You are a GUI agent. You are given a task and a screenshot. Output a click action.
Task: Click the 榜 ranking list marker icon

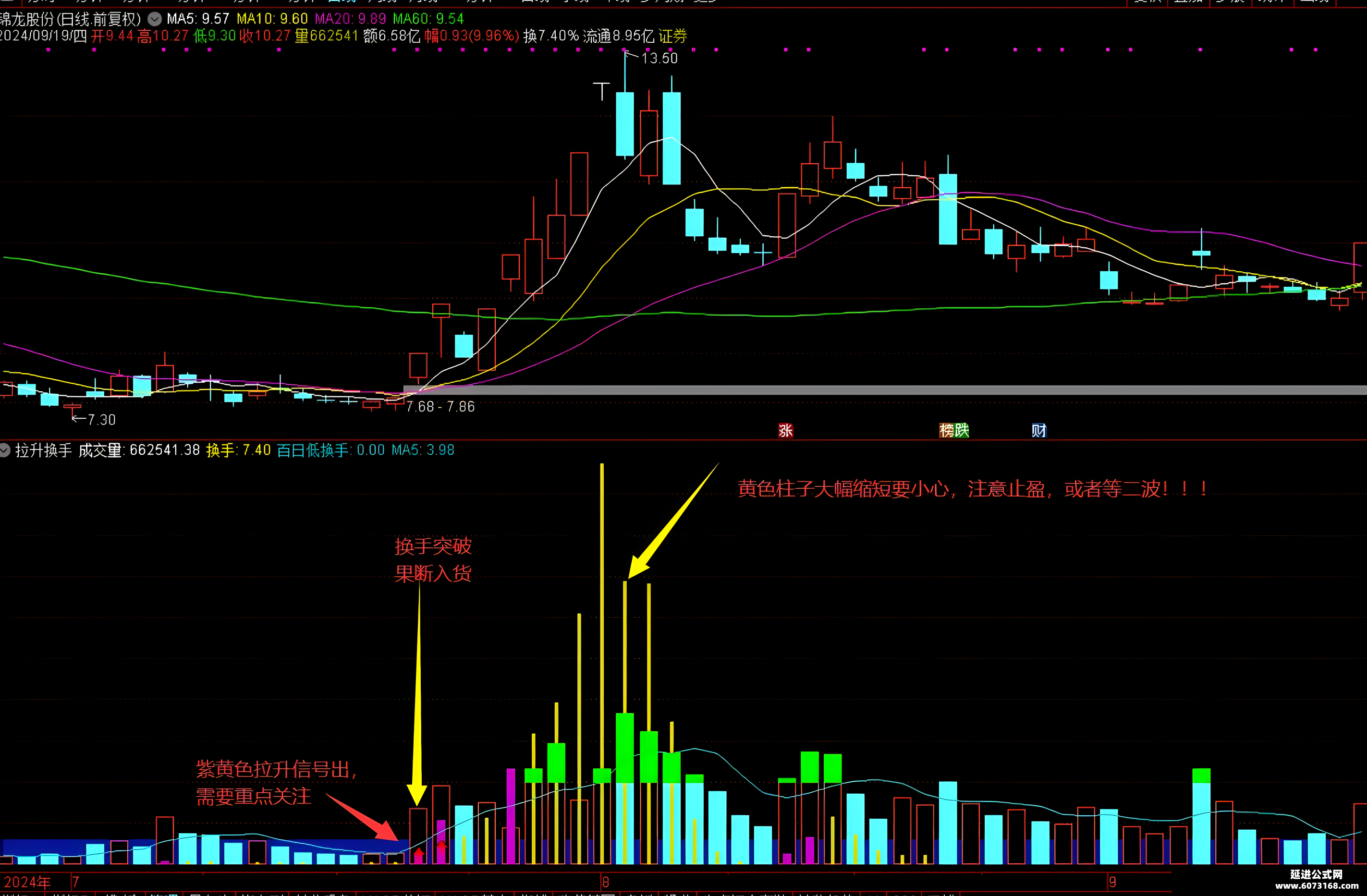(947, 430)
